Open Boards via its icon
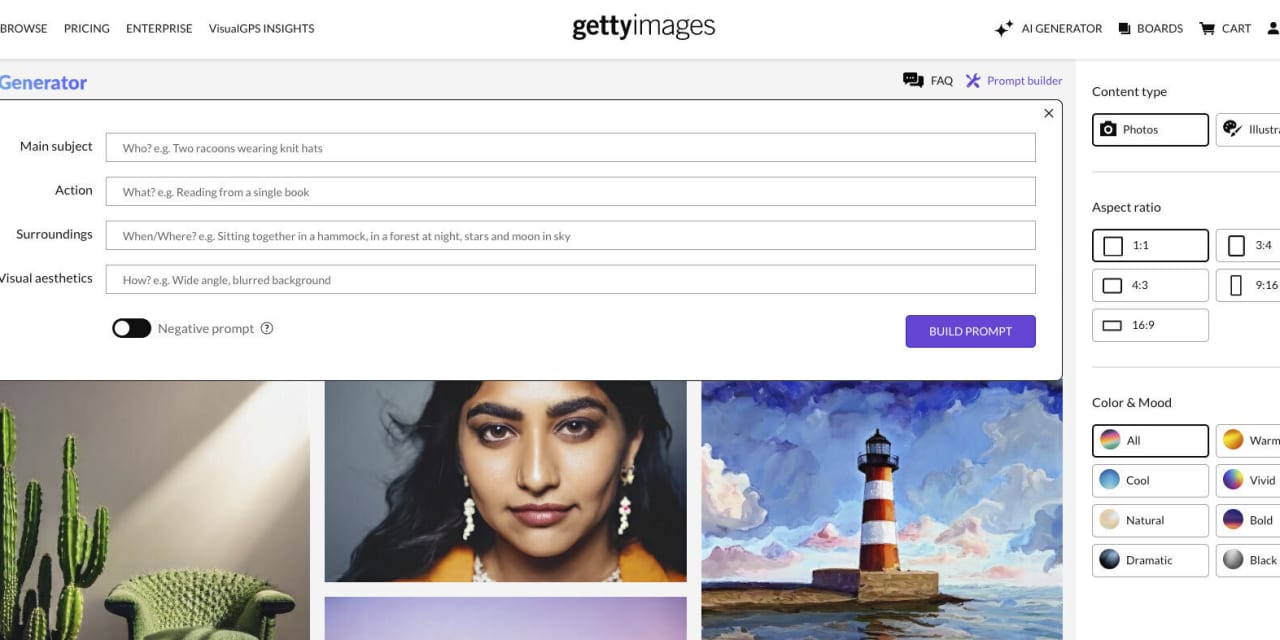1280x640 pixels. (x=1125, y=29)
